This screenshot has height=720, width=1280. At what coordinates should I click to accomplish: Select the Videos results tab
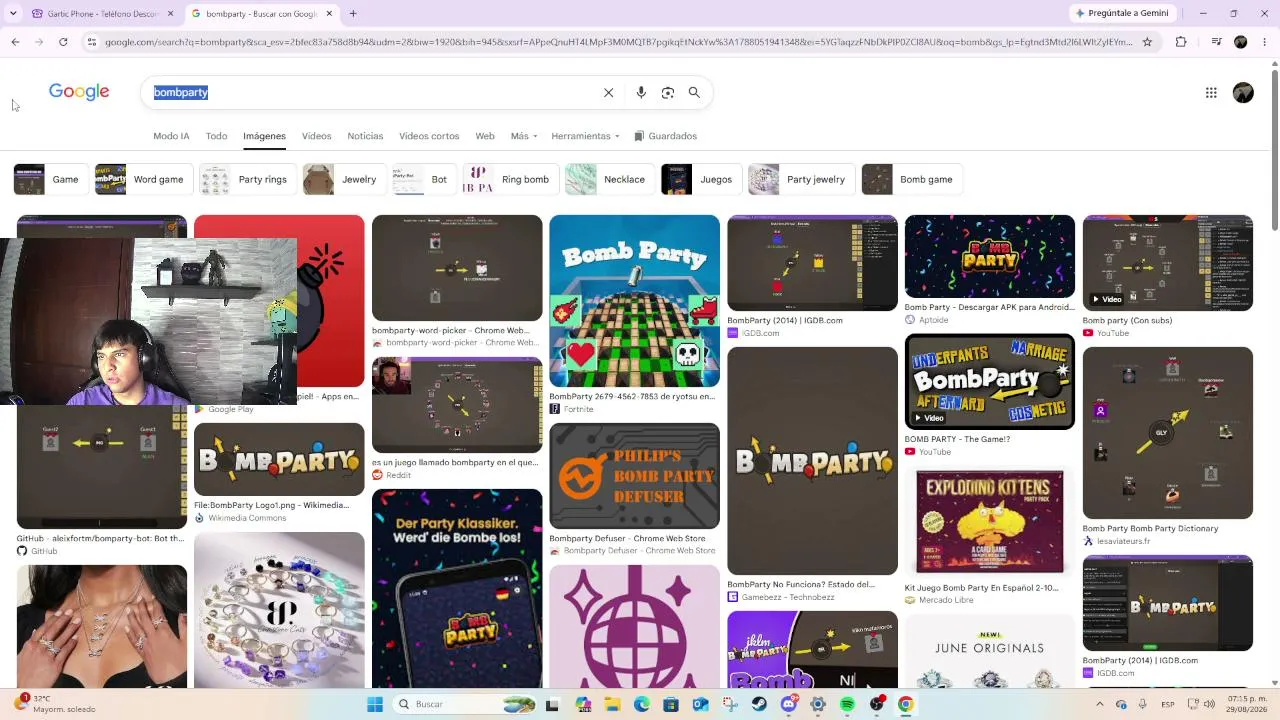point(316,136)
